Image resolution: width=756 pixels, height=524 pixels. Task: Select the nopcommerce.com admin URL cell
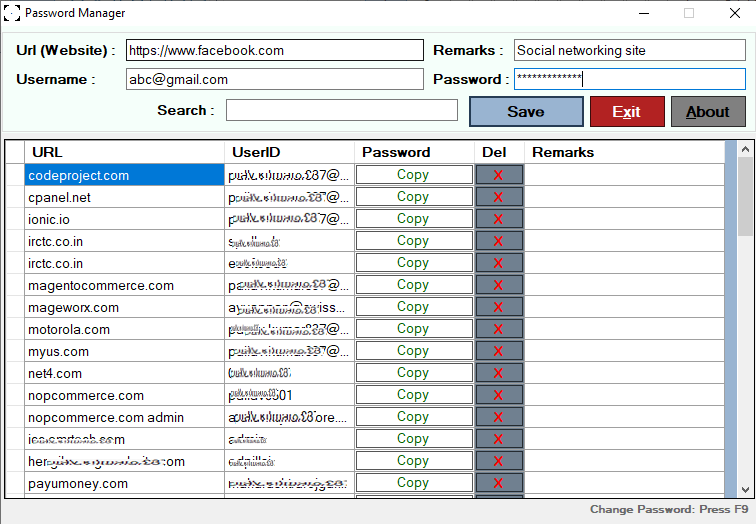[124, 417]
